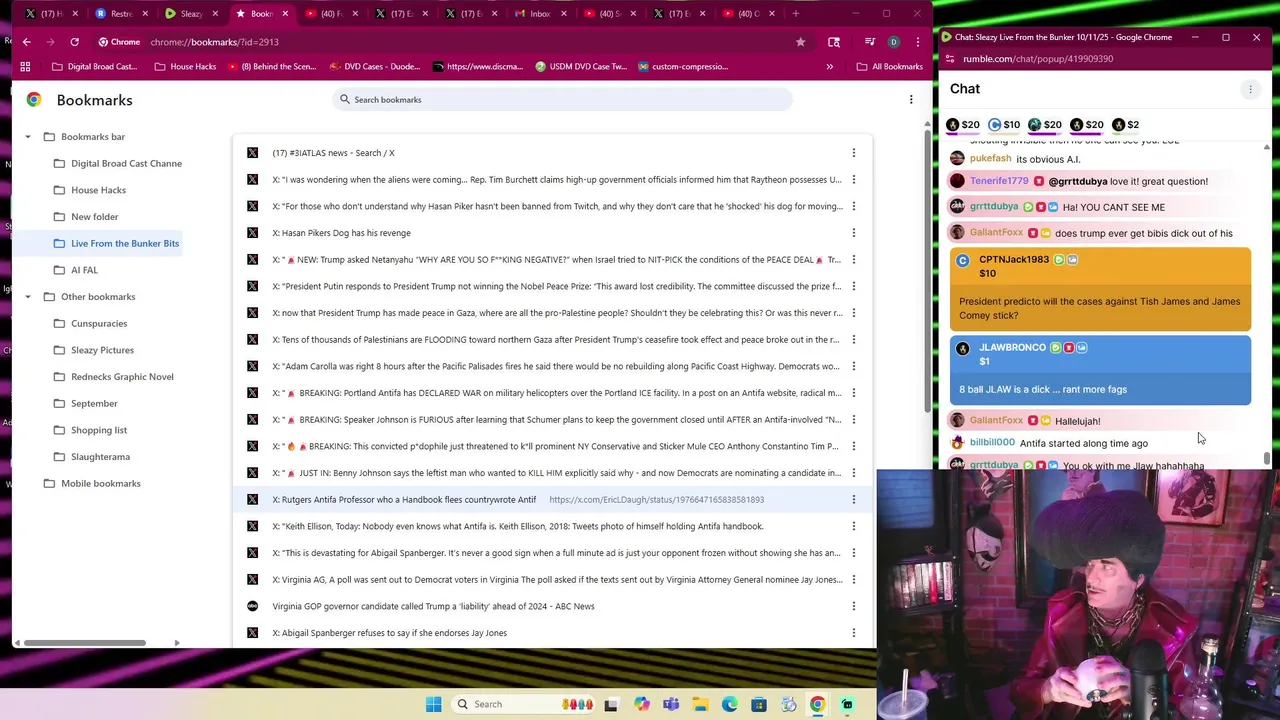Open the apps grid in the bookmarks bar
Screen dimensions: 1280x720
tap(25, 67)
